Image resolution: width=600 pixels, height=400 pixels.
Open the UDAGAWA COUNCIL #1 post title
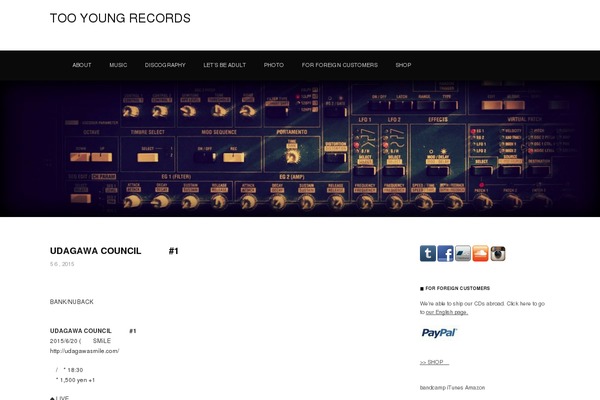pos(114,251)
